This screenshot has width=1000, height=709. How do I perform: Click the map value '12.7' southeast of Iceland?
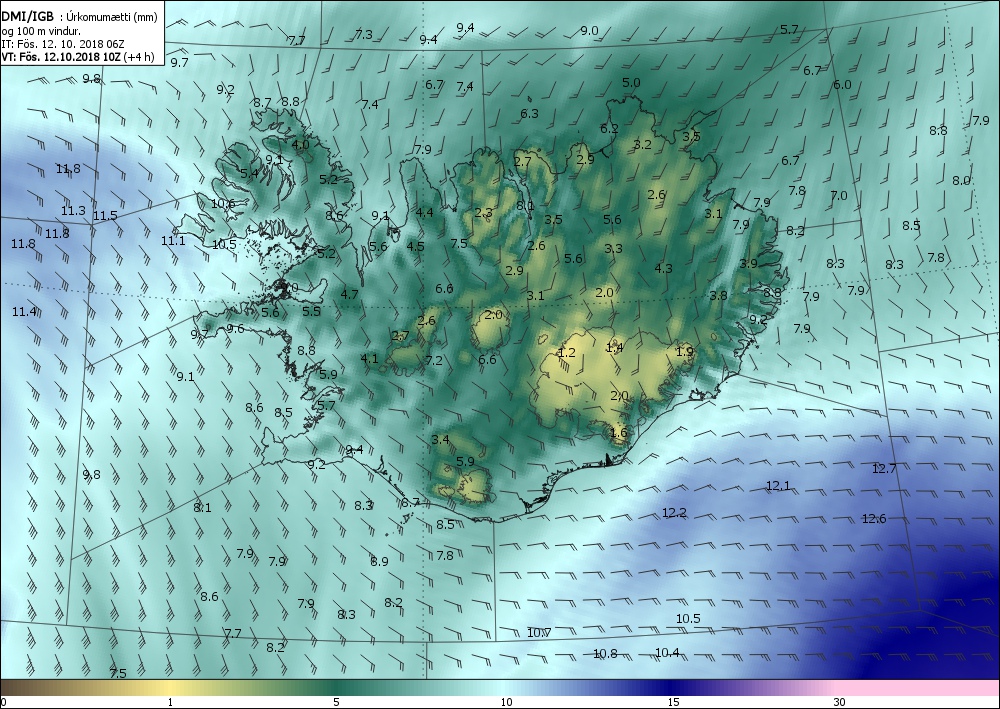[884, 469]
